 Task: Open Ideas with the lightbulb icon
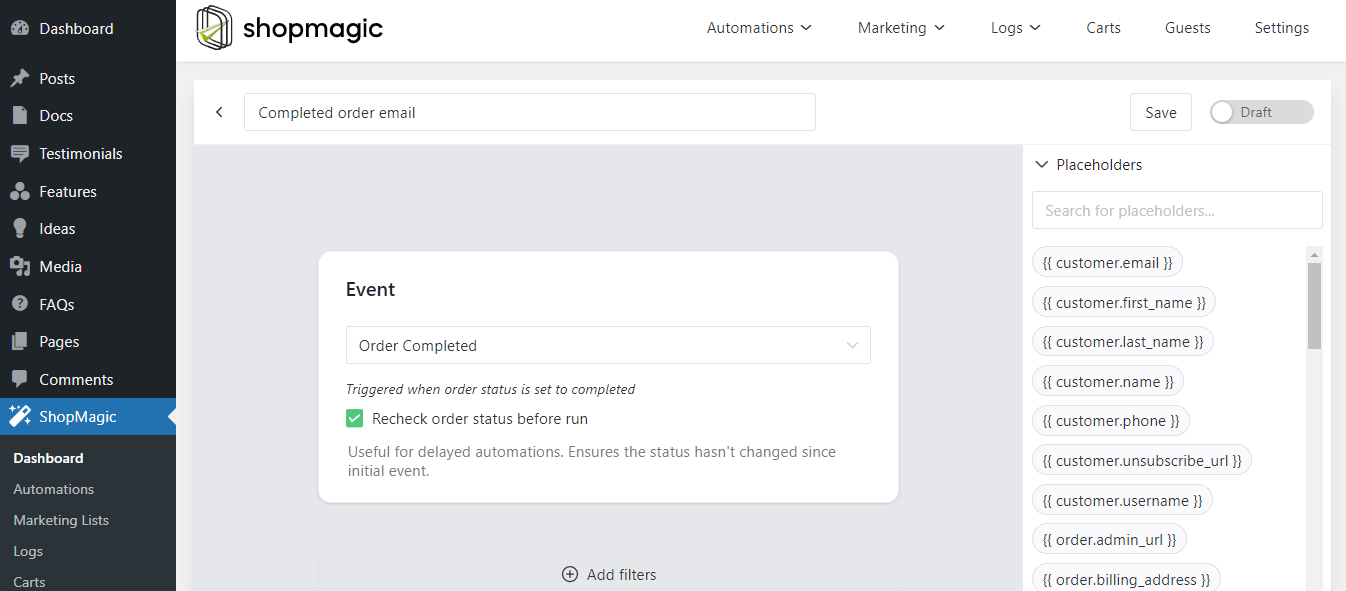coord(19,229)
